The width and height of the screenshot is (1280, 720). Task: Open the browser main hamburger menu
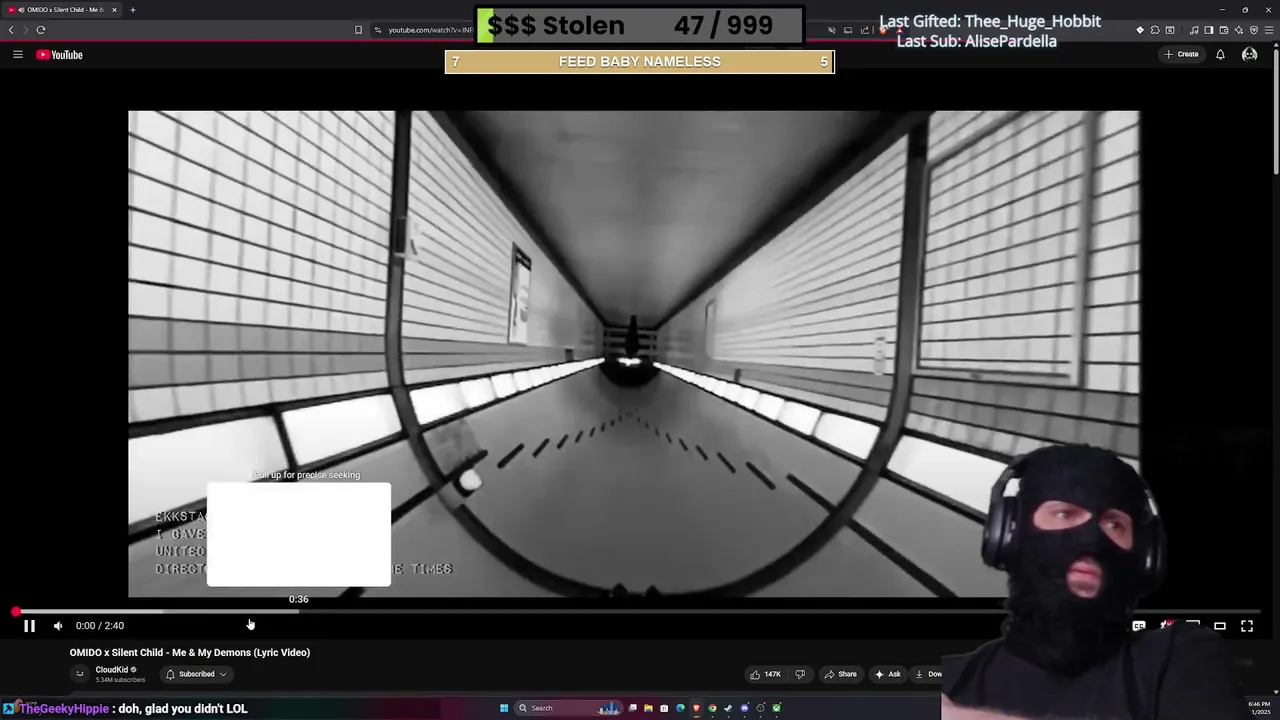(x=1269, y=30)
